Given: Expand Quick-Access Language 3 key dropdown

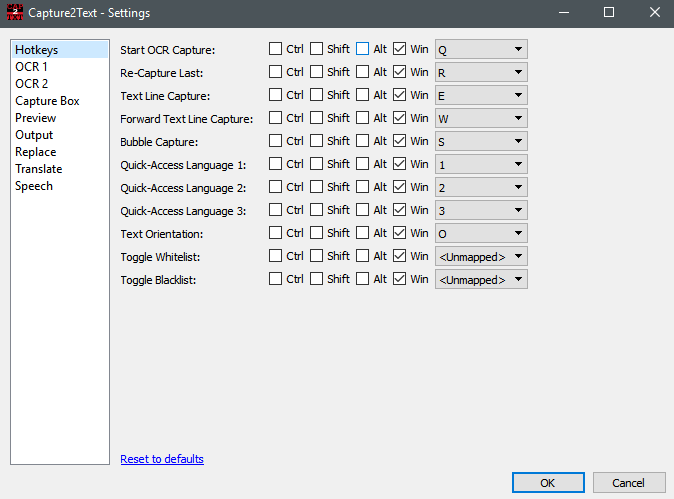Looking at the screenshot, I should 481,210.
